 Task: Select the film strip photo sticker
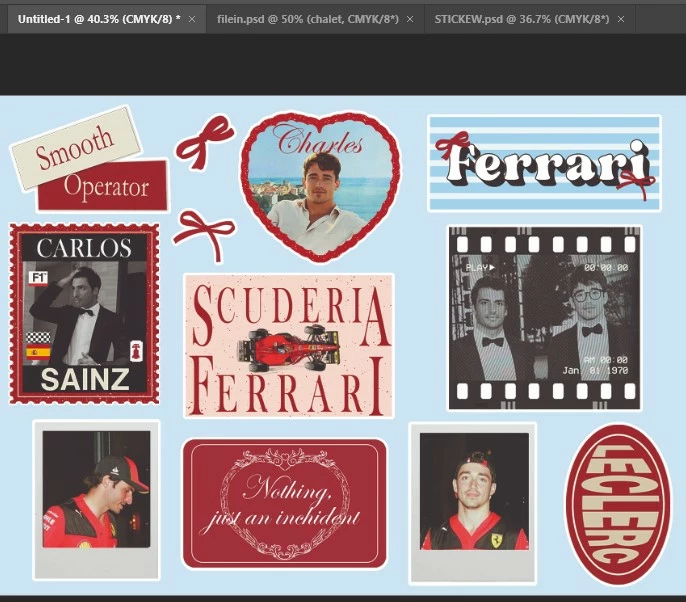point(545,318)
